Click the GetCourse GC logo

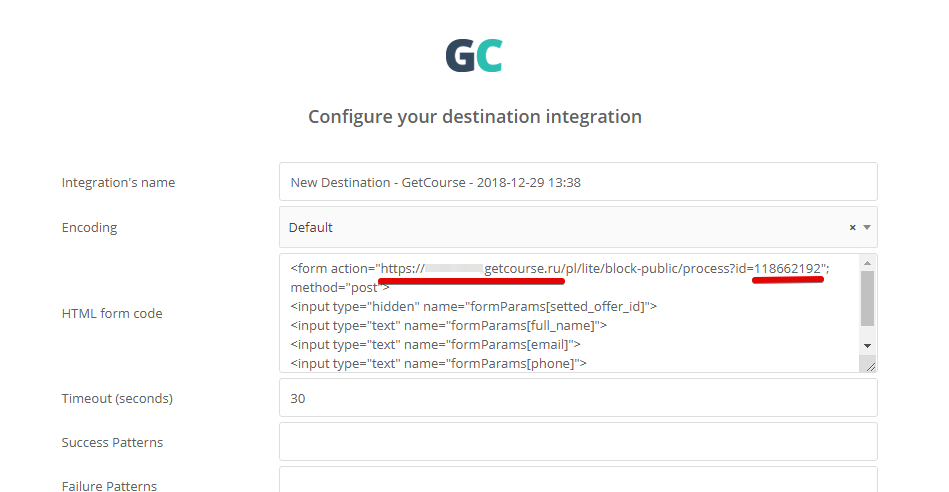tap(474, 55)
